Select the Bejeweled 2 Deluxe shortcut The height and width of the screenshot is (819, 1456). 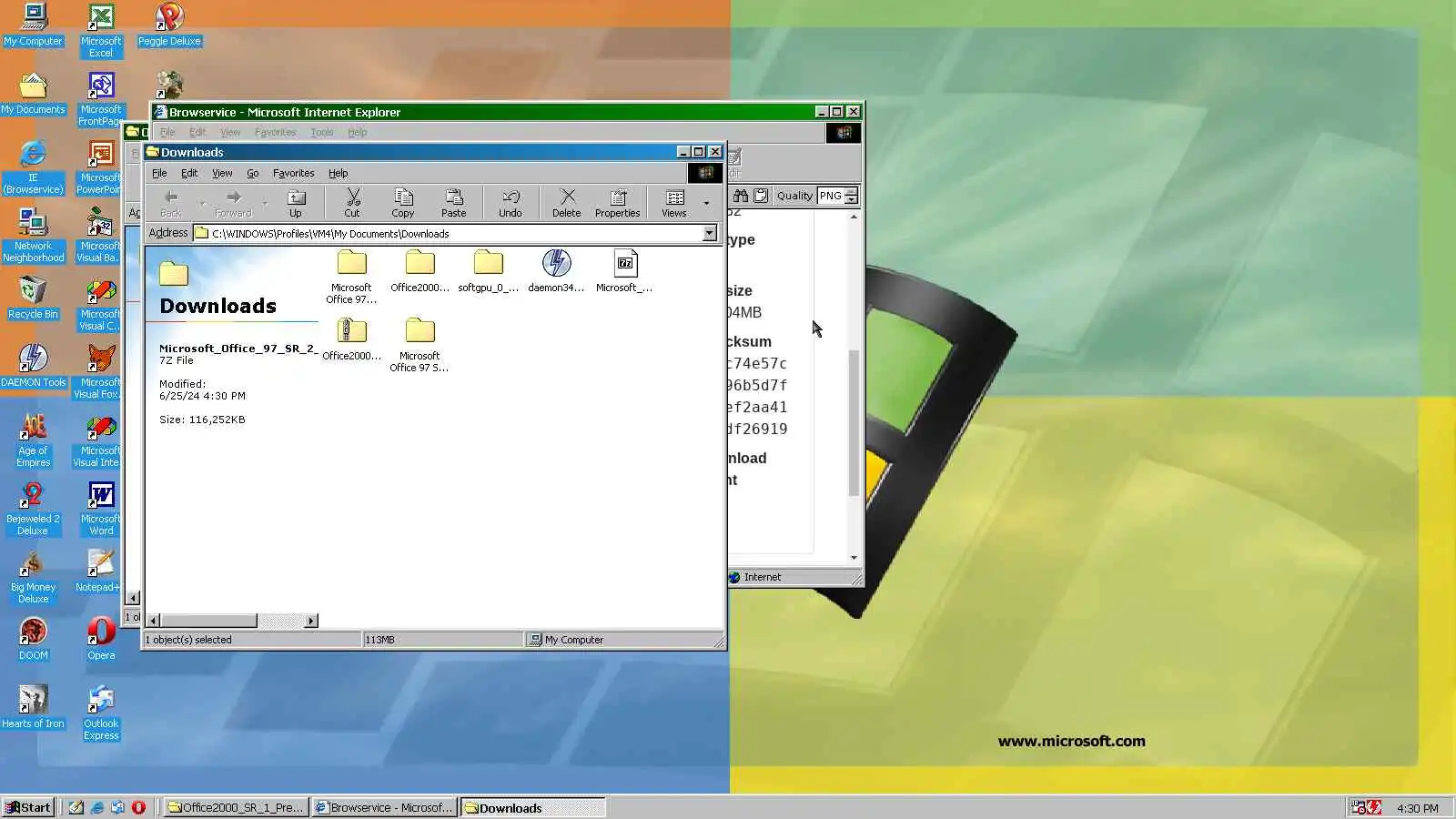(x=33, y=508)
